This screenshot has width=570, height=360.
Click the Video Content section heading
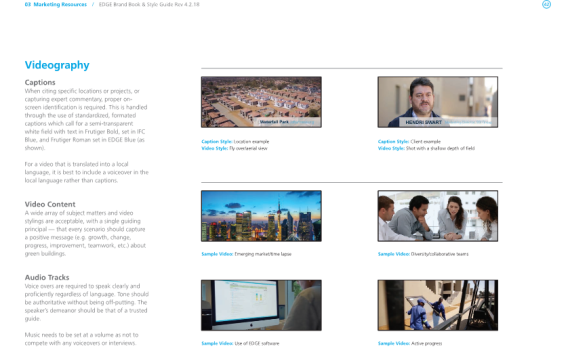(x=50, y=204)
